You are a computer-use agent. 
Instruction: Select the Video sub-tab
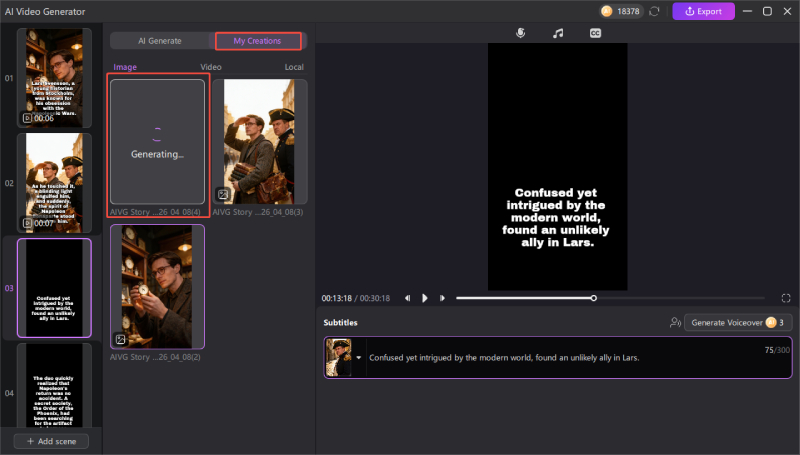click(211, 67)
